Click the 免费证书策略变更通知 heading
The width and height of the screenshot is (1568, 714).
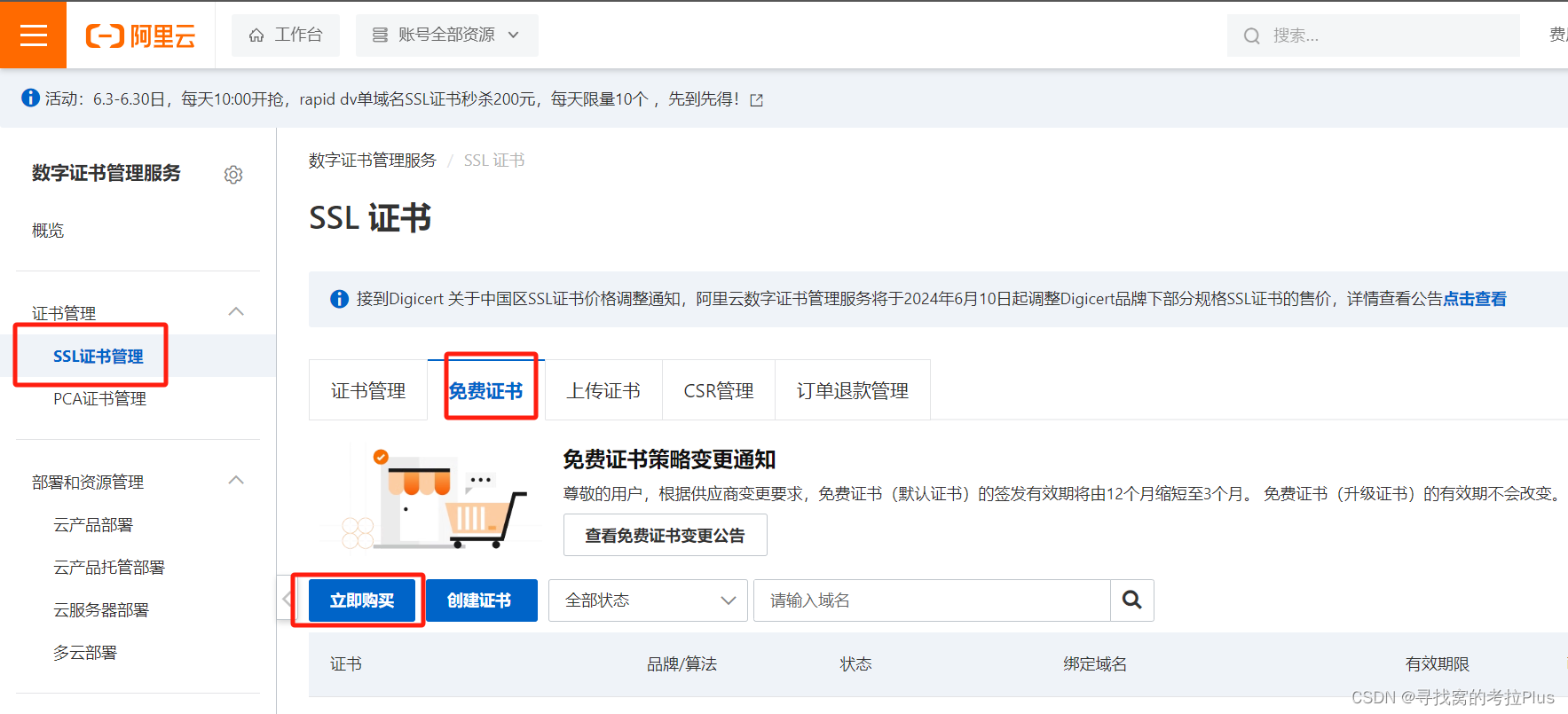pyautogui.click(x=669, y=459)
